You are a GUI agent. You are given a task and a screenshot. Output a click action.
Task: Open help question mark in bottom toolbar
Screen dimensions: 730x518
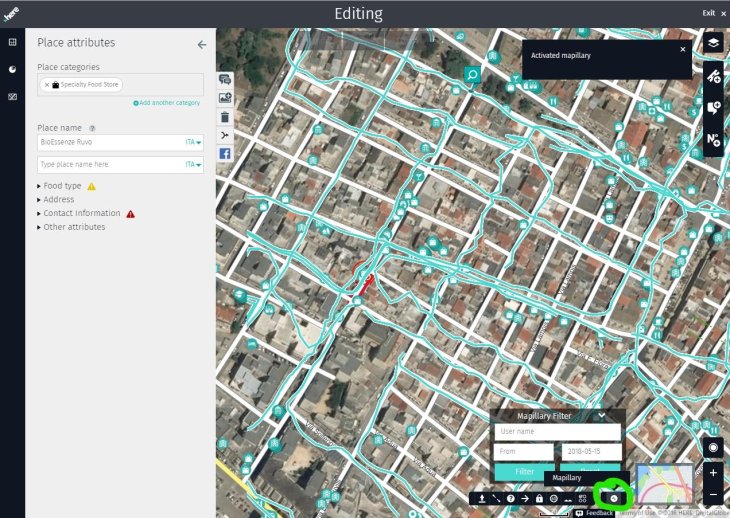coord(511,498)
